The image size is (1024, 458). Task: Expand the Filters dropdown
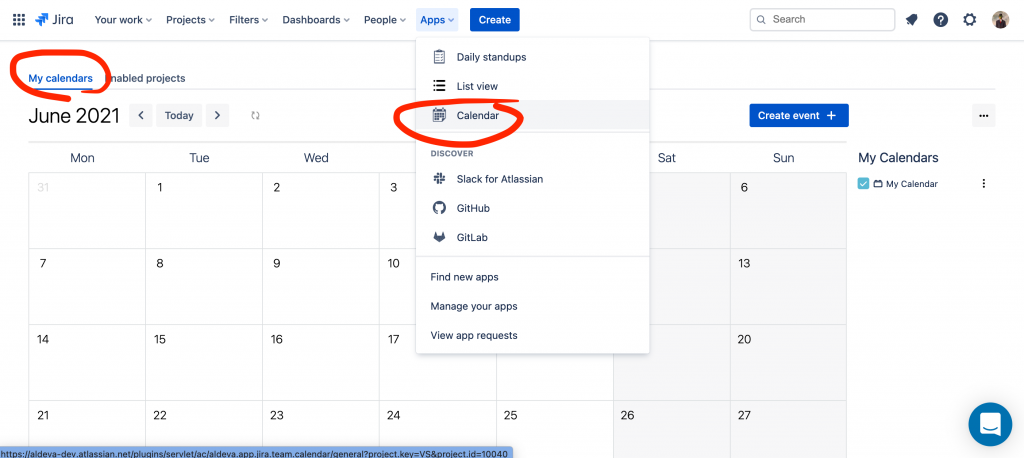coord(248,20)
